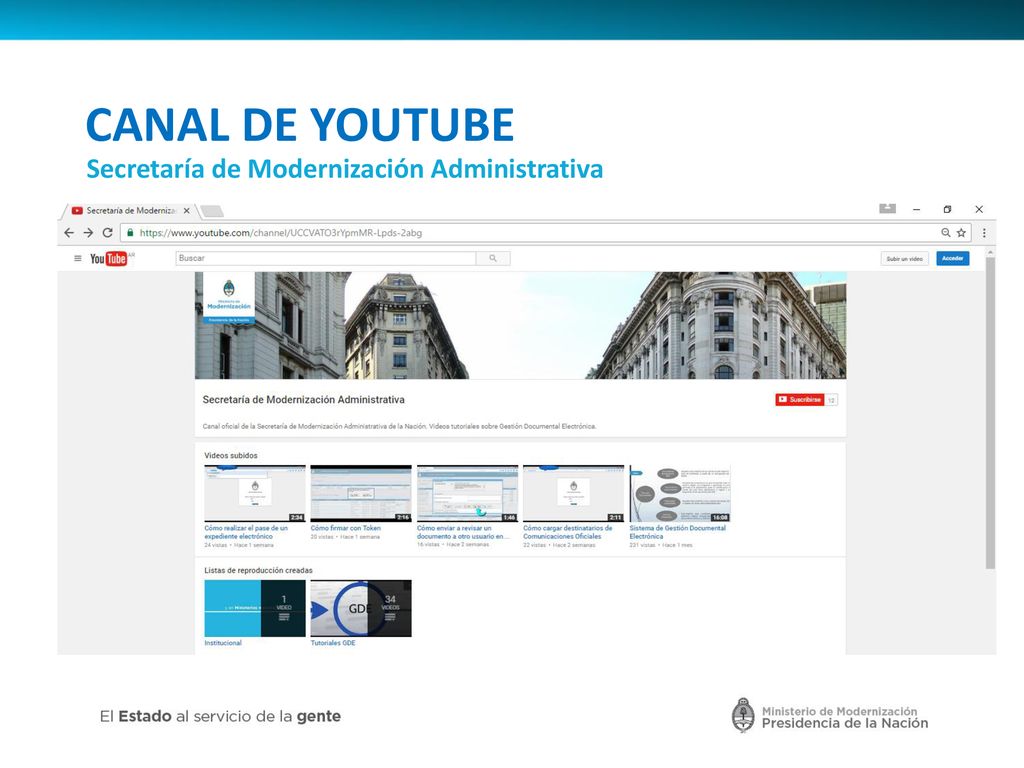Viewport: 1024px width, 768px height.
Task: Click the page vertical scrollbar
Action: tap(991, 415)
